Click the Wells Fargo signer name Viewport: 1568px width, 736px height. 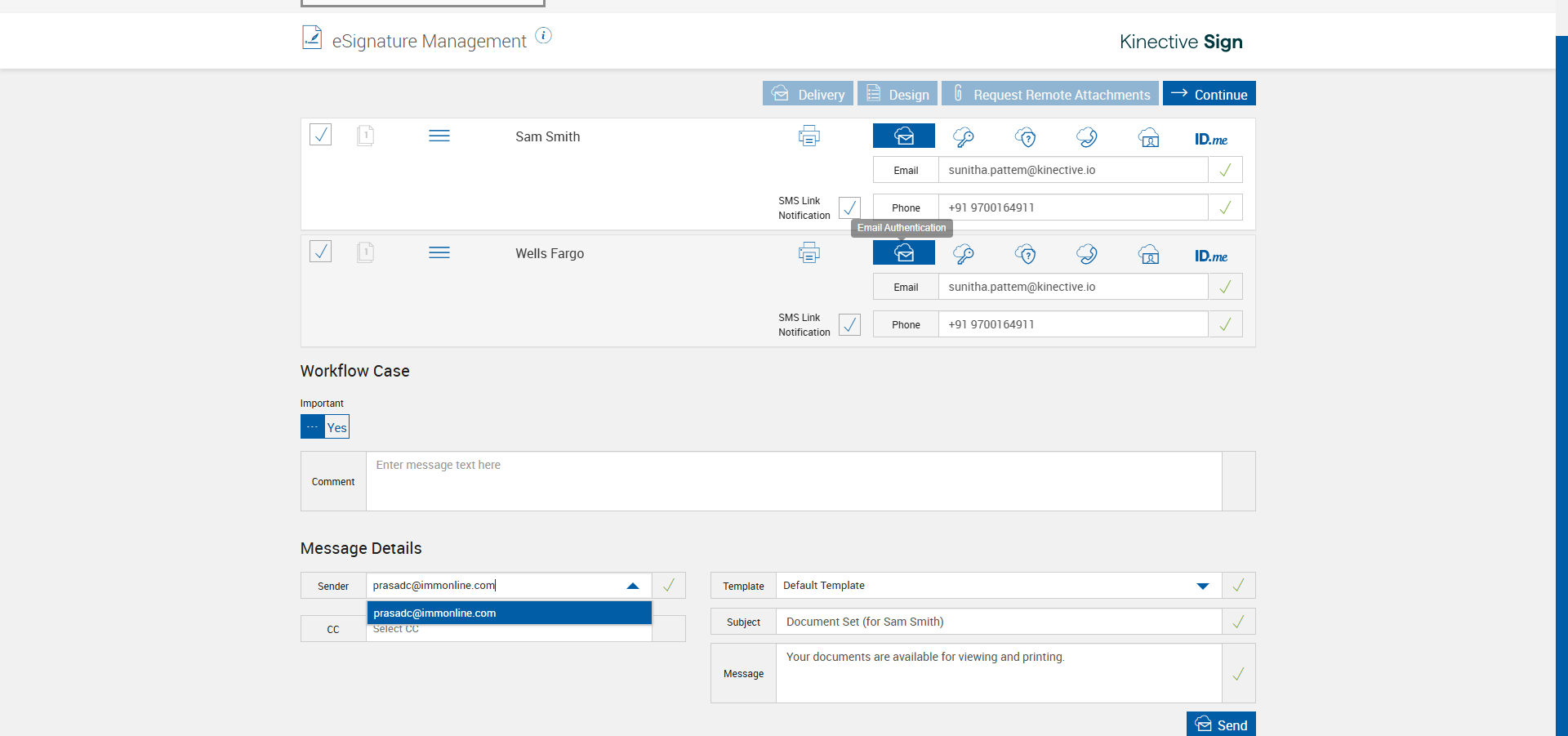[x=550, y=253]
